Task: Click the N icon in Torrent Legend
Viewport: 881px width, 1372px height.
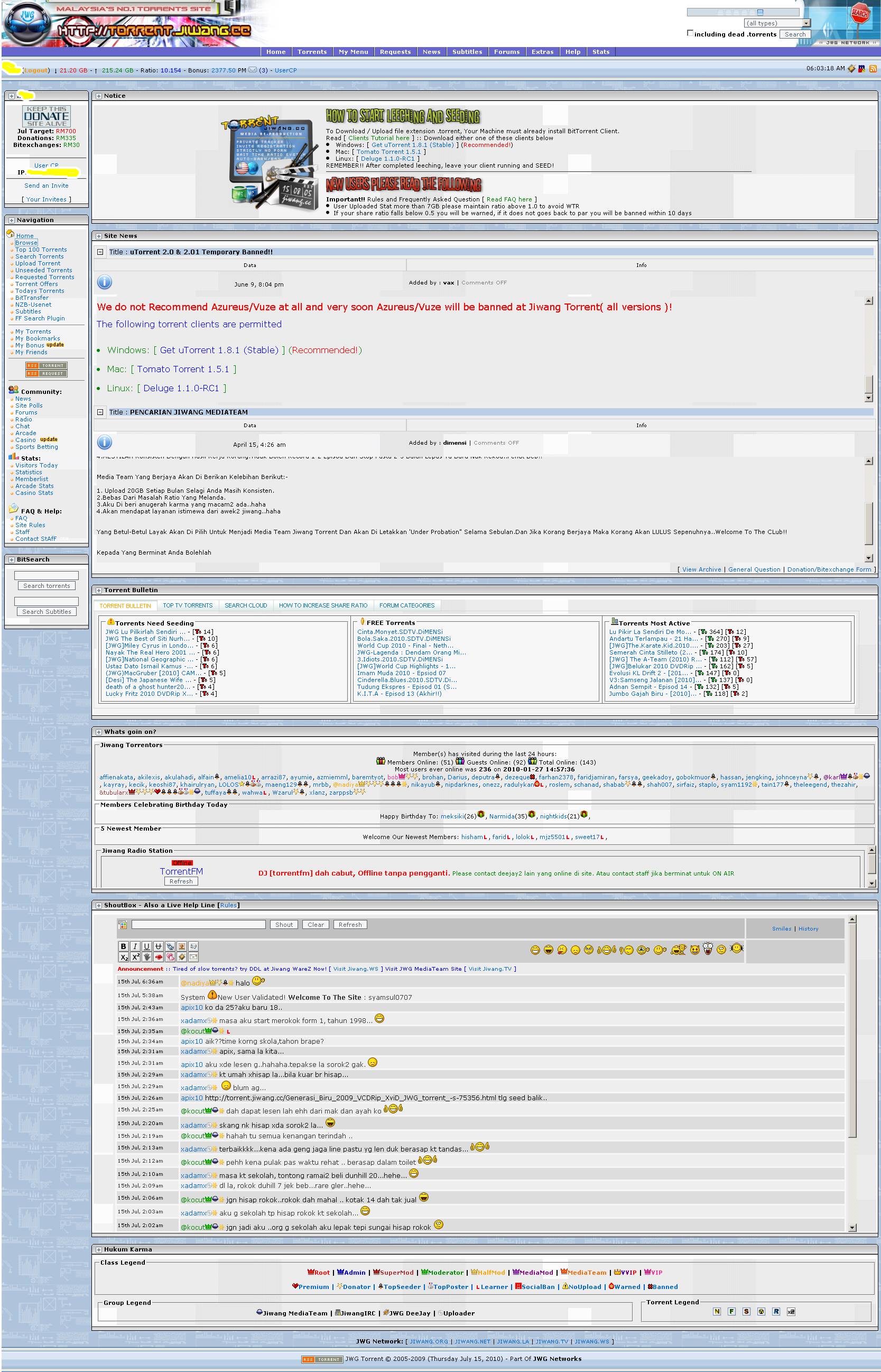Action: tap(717, 1311)
